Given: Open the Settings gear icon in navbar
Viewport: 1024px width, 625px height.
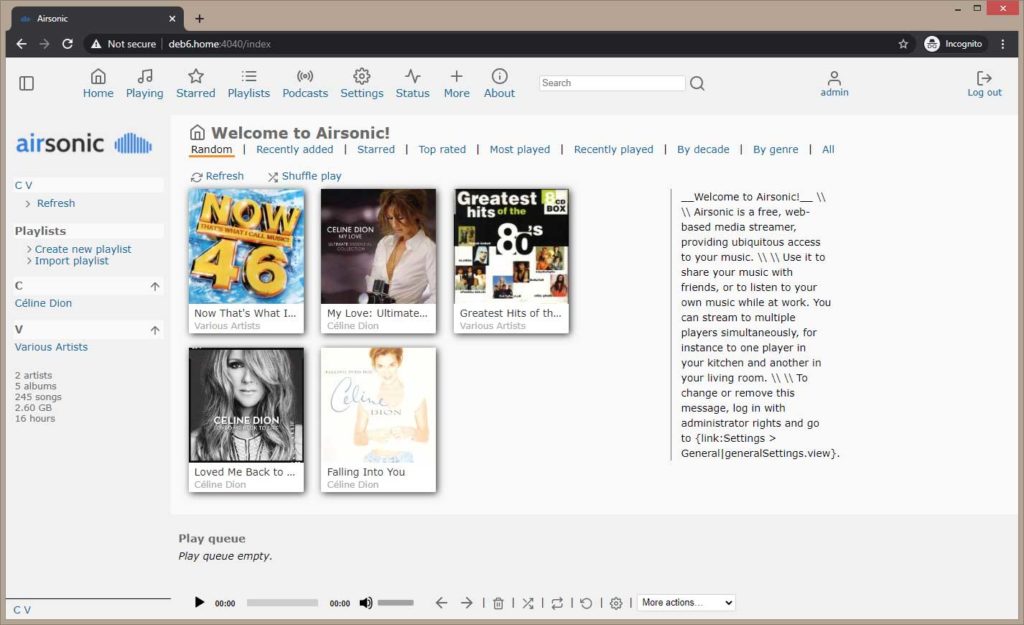Looking at the screenshot, I should click(362, 76).
